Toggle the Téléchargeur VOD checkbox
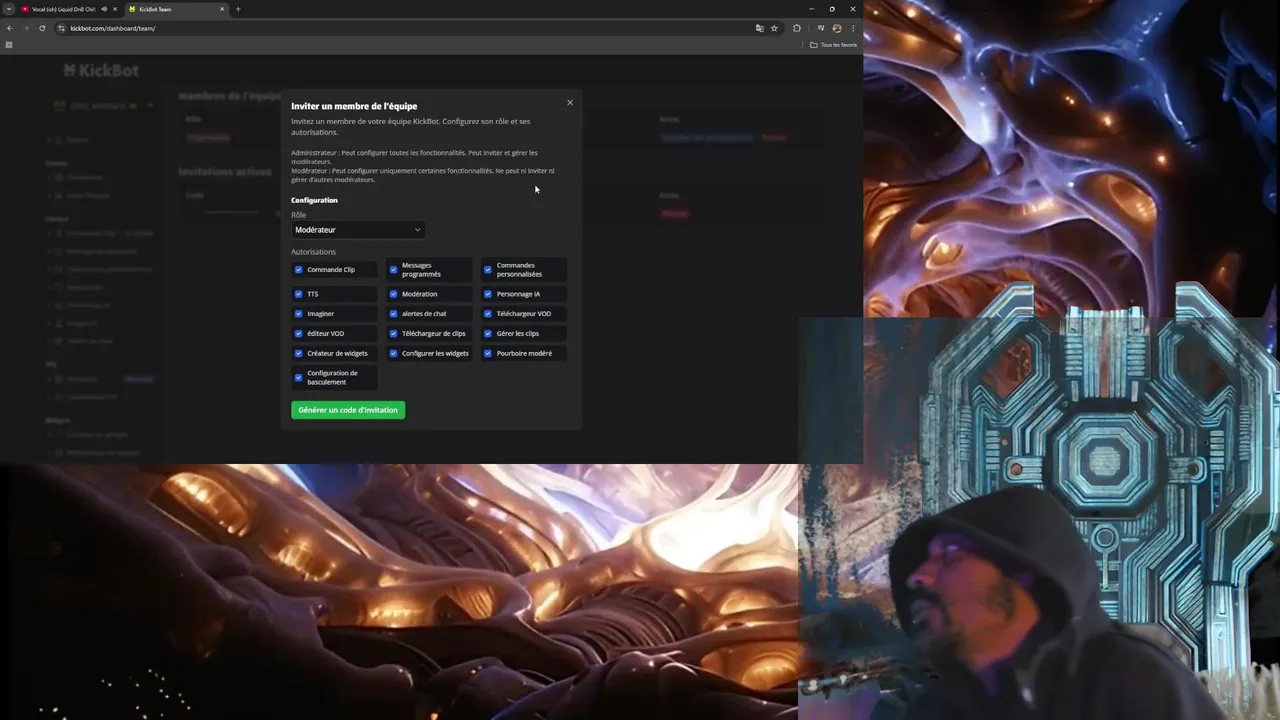Screen dimensions: 1280x720 pyautogui.click(x=488, y=314)
